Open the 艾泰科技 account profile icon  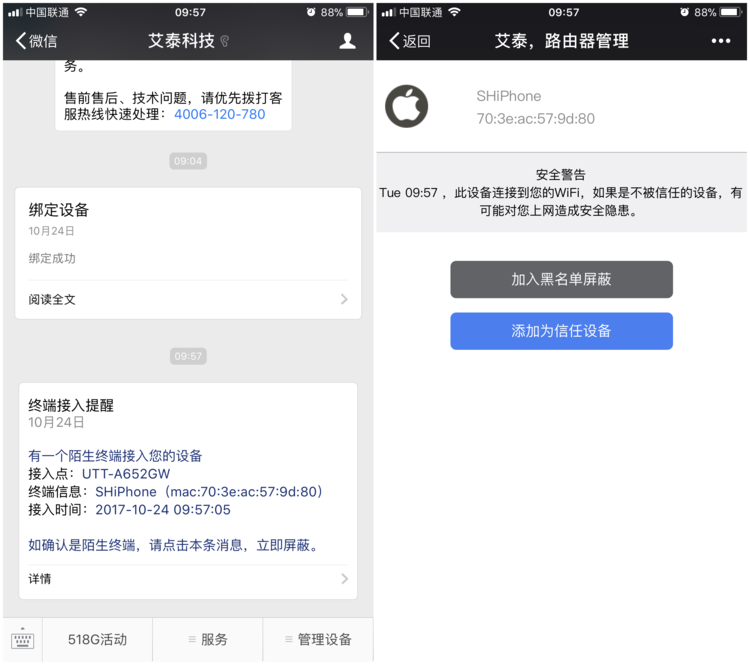(x=347, y=41)
